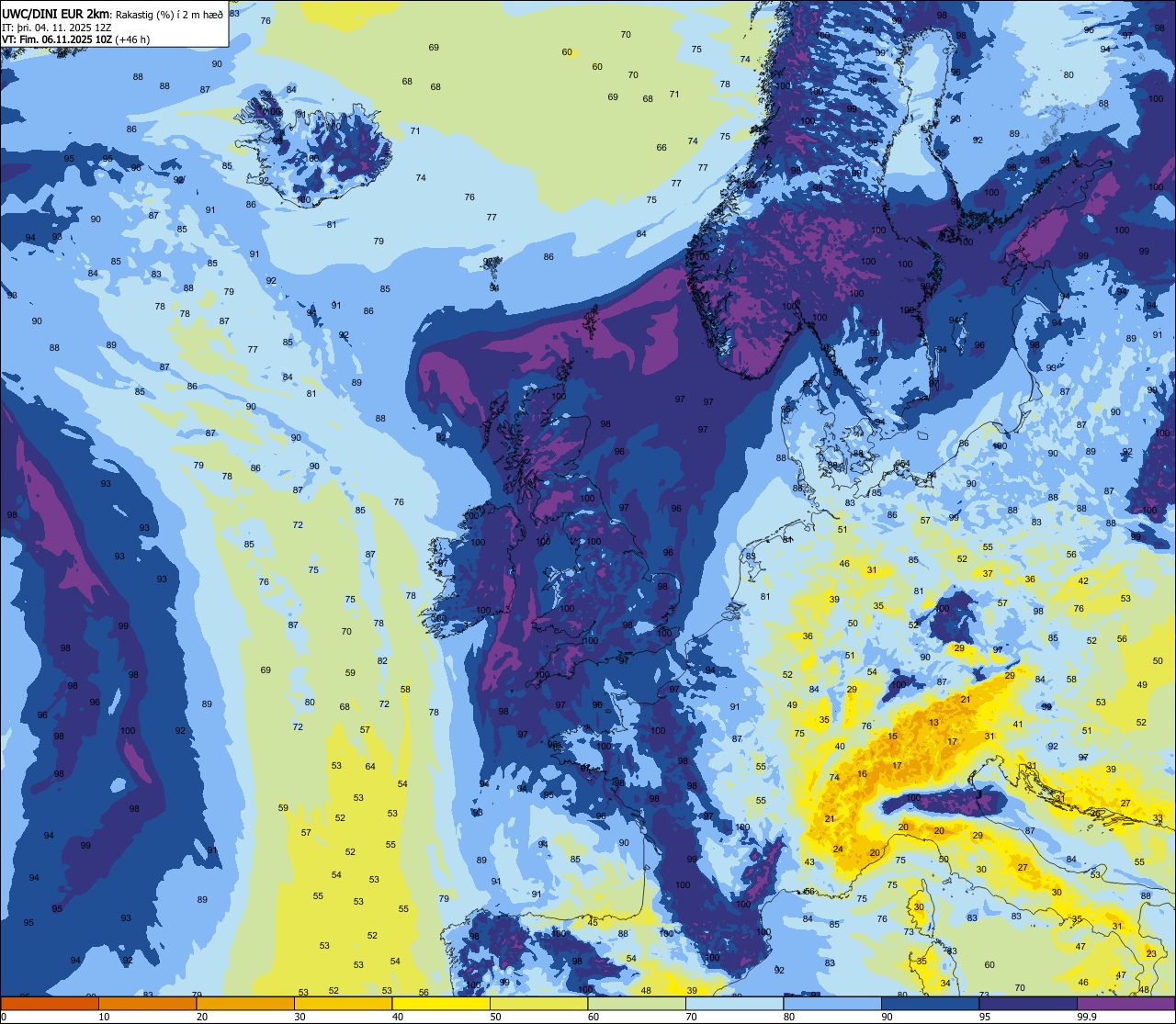
Task: Select the humidity value '41' on the map
Action: [x=1017, y=725]
